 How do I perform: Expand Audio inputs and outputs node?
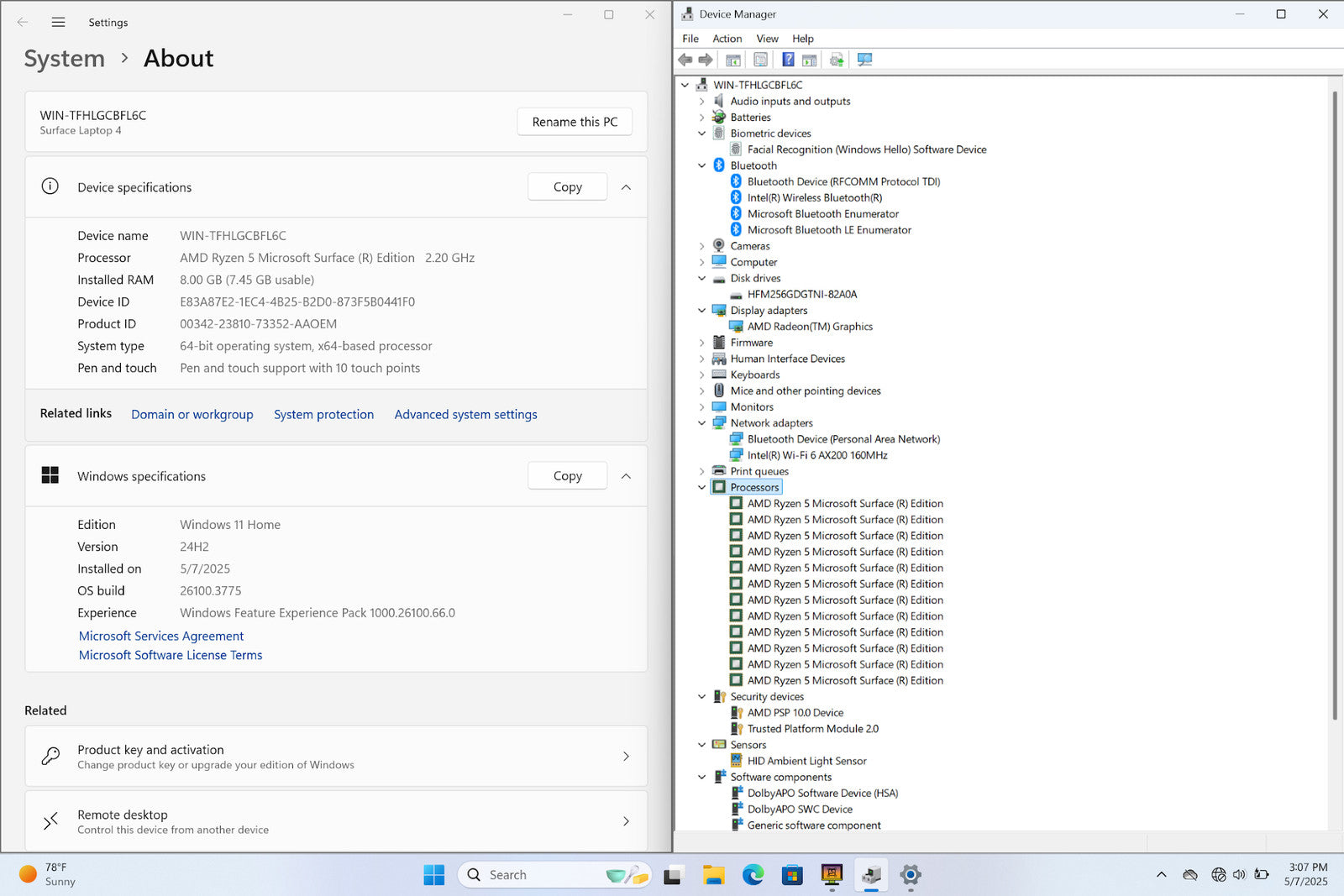(702, 102)
